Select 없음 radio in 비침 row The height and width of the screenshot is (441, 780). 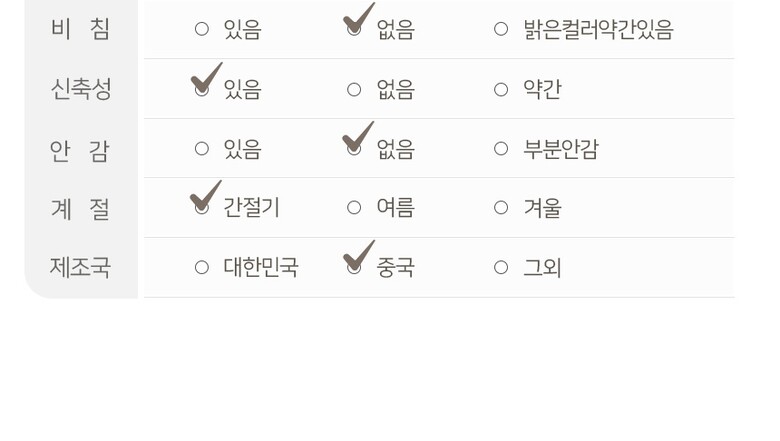coord(354,29)
